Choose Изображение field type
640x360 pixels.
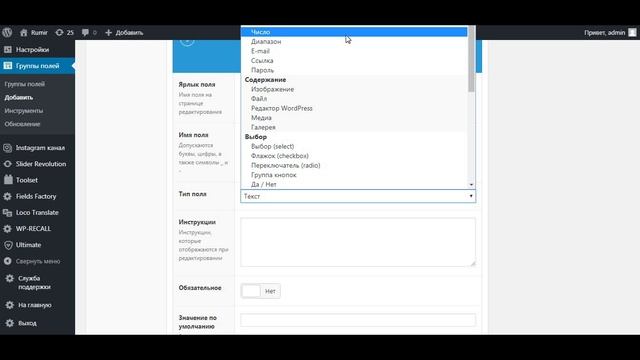pos(354,89)
